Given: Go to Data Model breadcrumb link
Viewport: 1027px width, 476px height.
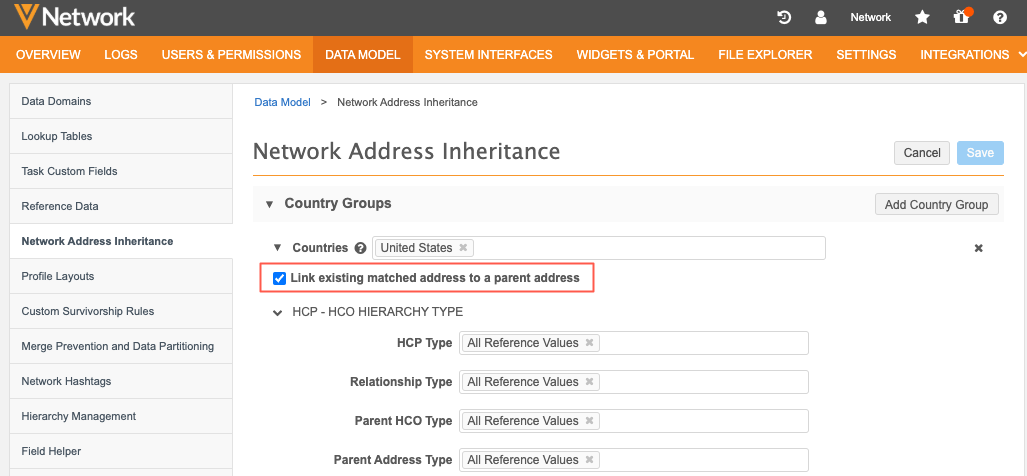Looking at the screenshot, I should coord(282,102).
